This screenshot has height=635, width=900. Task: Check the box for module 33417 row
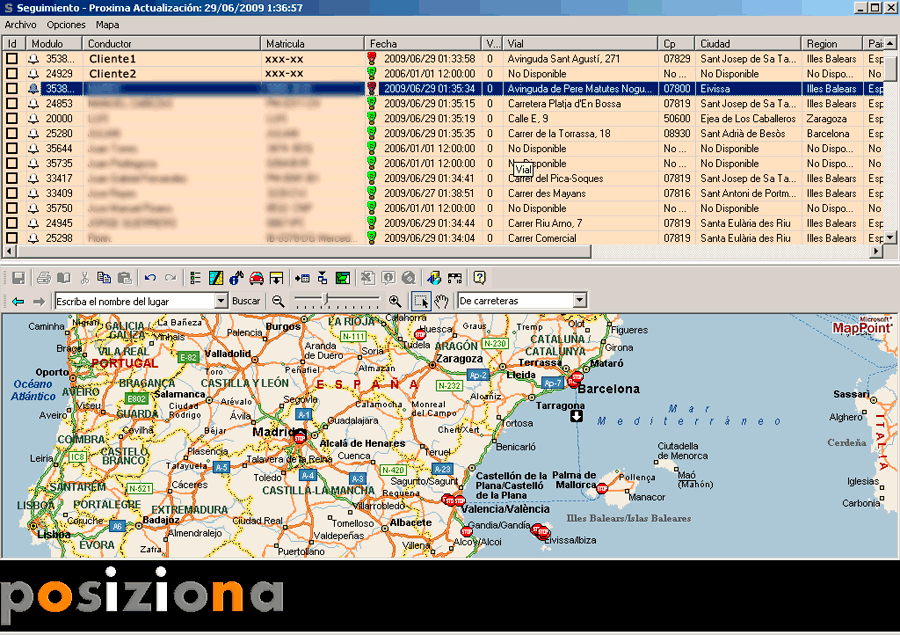[11, 179]
